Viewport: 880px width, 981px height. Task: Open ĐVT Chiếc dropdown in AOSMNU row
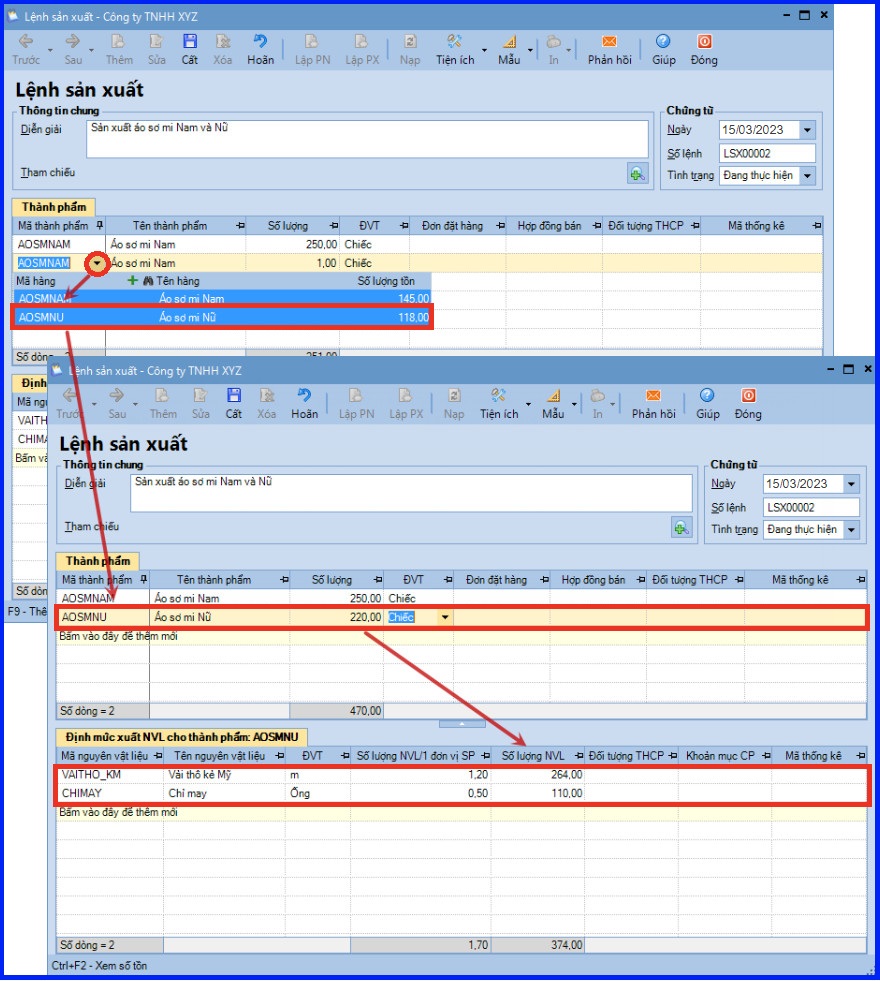coord(445,618)
